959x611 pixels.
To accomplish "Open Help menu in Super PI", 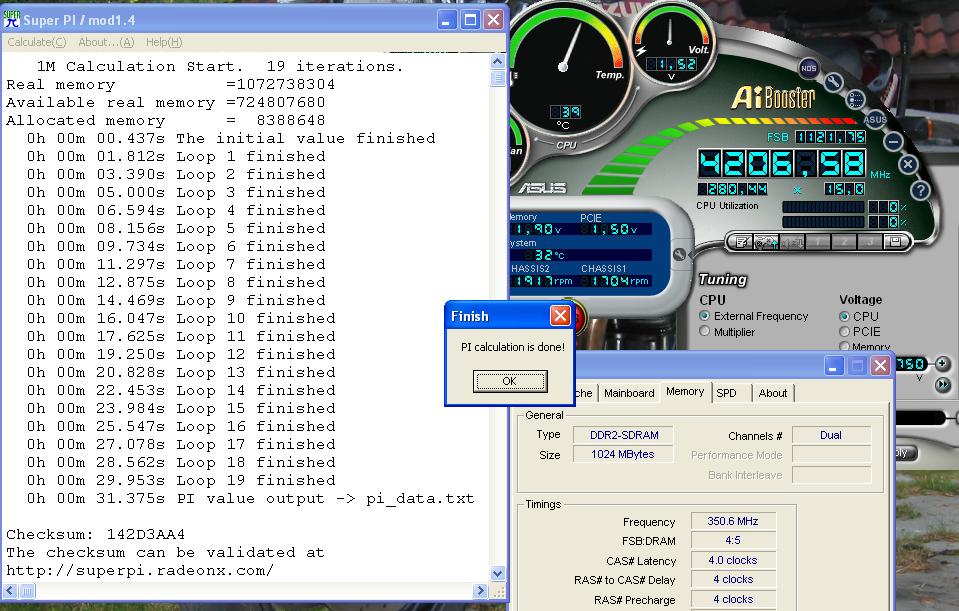I will tap(164, 42).
